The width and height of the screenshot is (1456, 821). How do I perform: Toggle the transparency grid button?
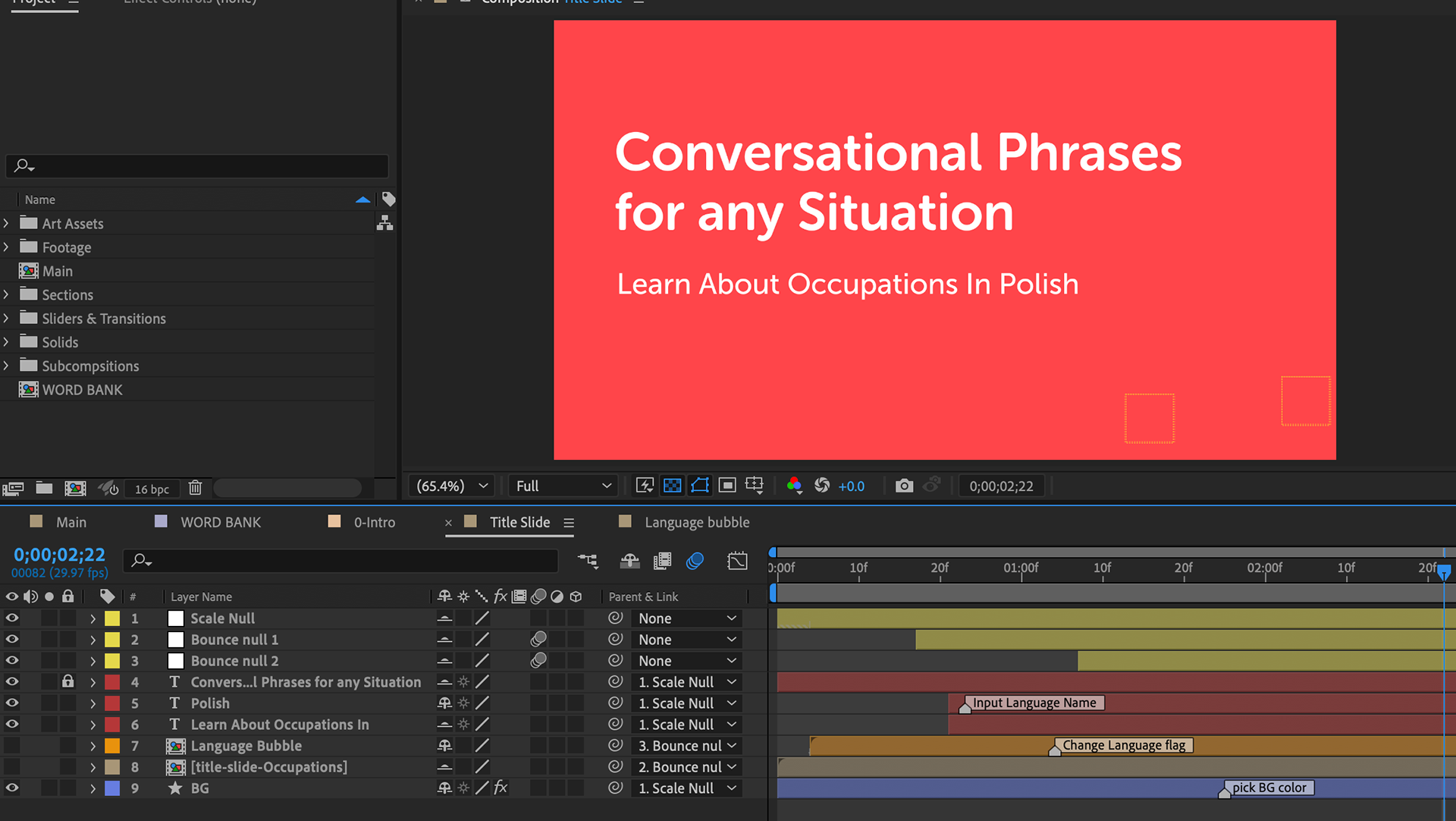click(x=672, y=486)
